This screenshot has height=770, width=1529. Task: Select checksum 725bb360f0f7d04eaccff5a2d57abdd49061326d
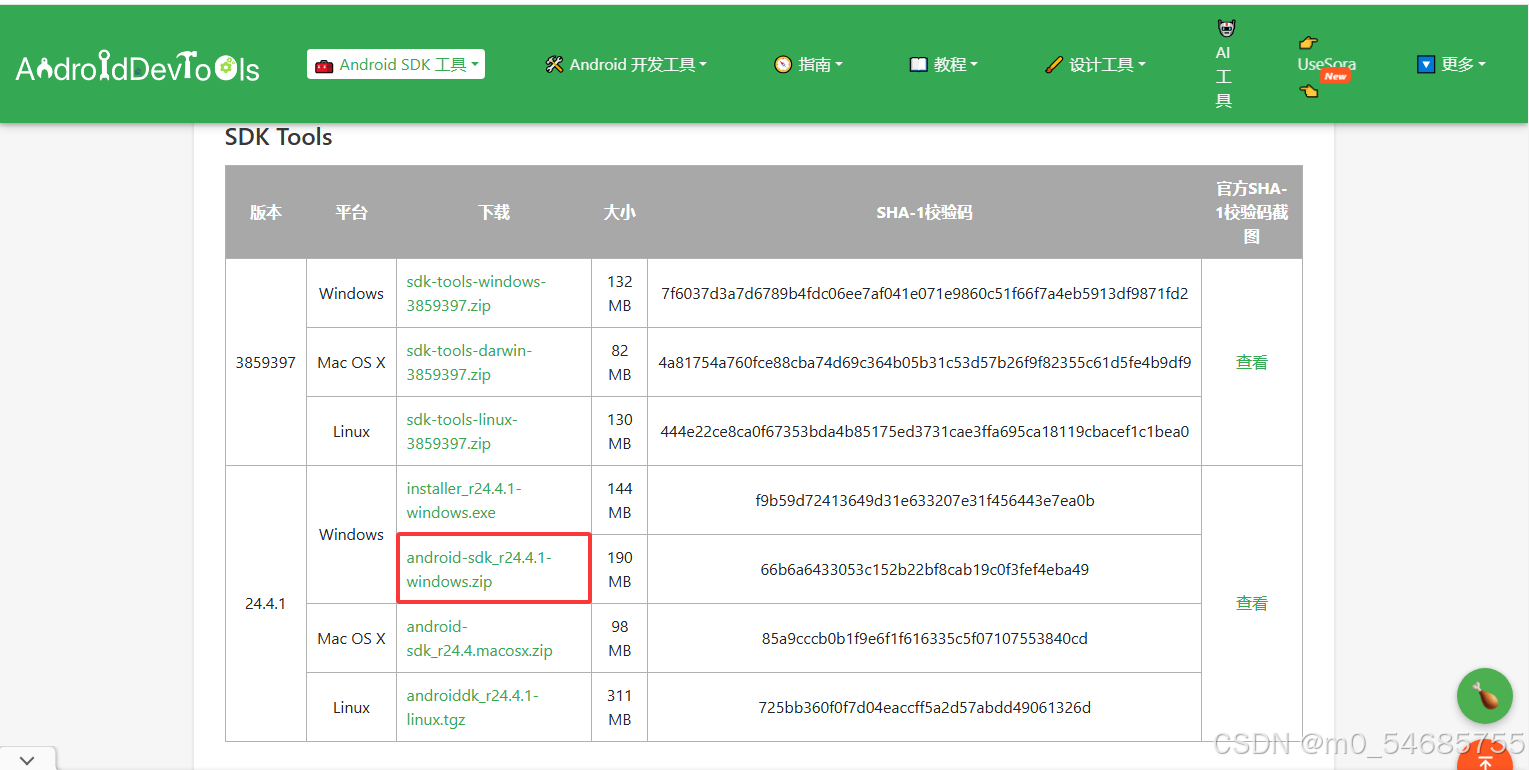(925, 707)
